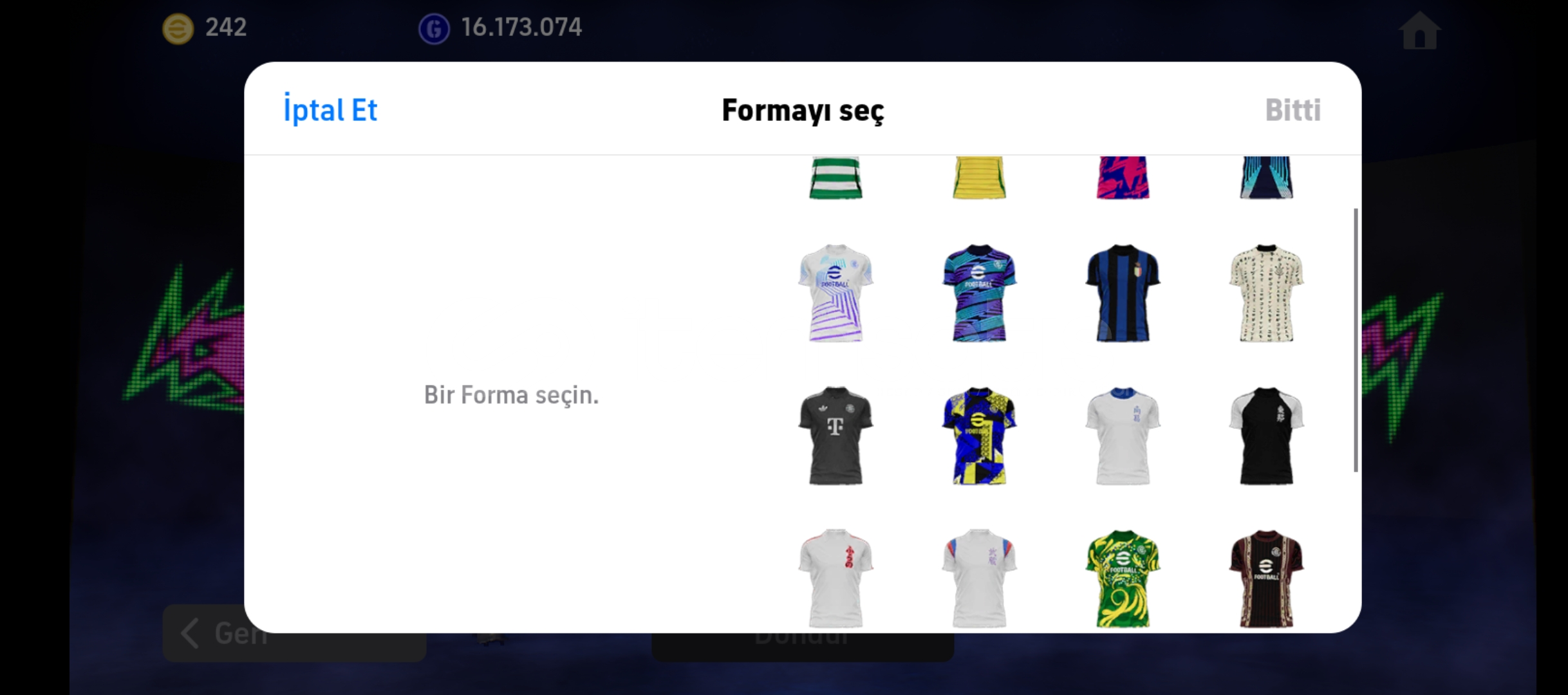Choose the black jersey with white sleeves

point(1266,436)
